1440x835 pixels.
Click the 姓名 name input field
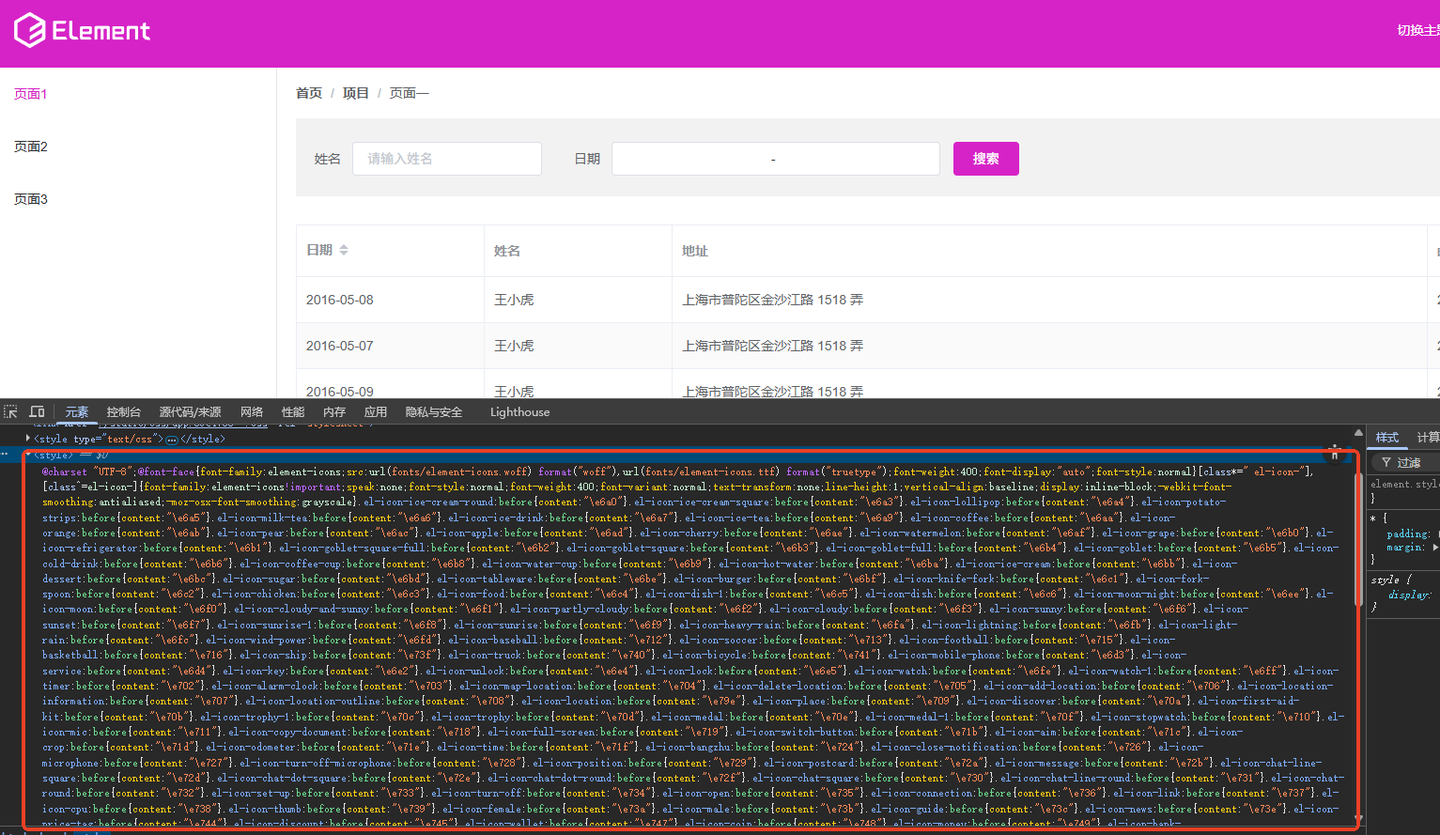(446, 158)
